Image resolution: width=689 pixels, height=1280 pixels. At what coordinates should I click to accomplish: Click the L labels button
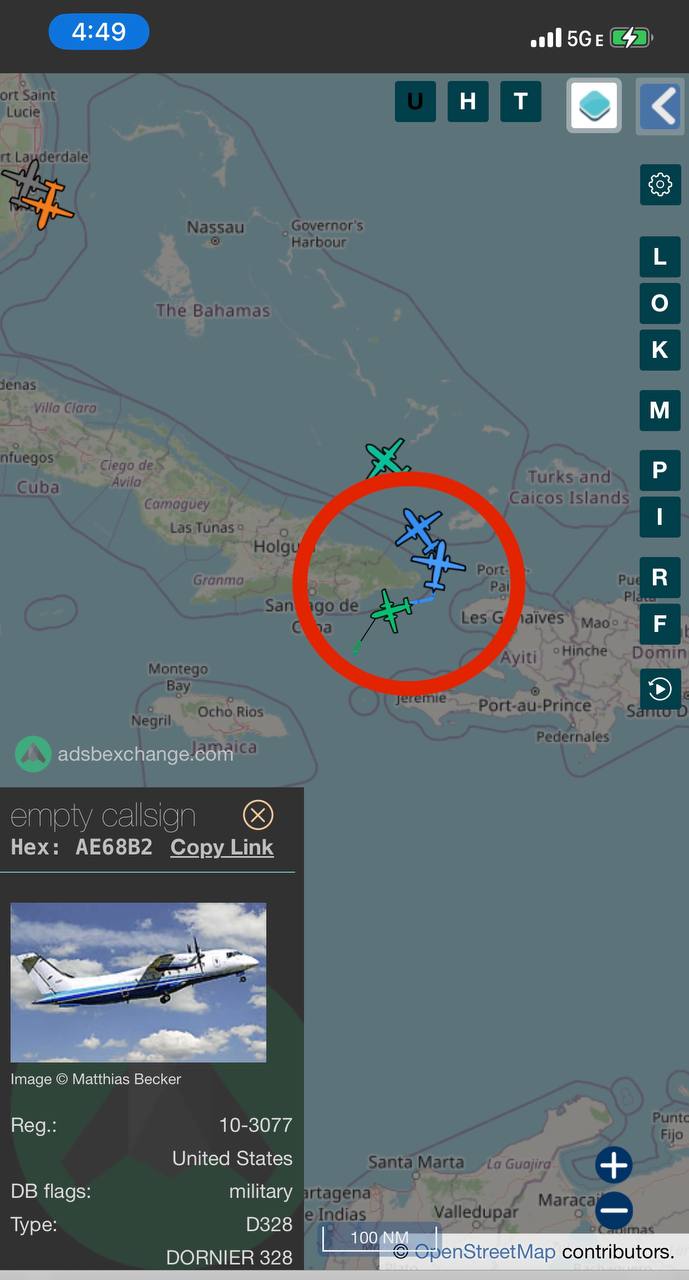click(x=660, y=257)
